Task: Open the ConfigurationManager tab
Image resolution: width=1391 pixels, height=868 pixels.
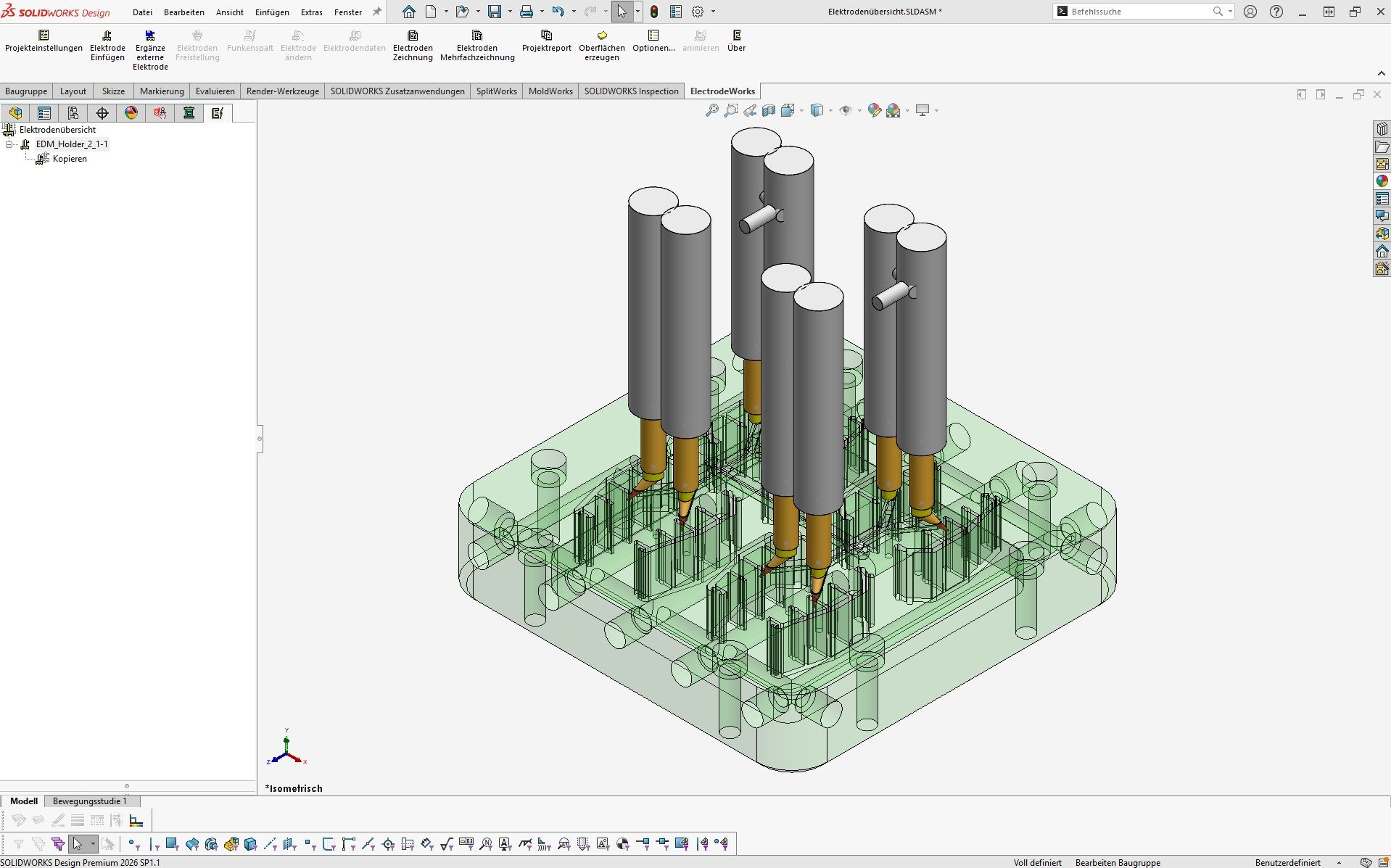Action: 73,113
